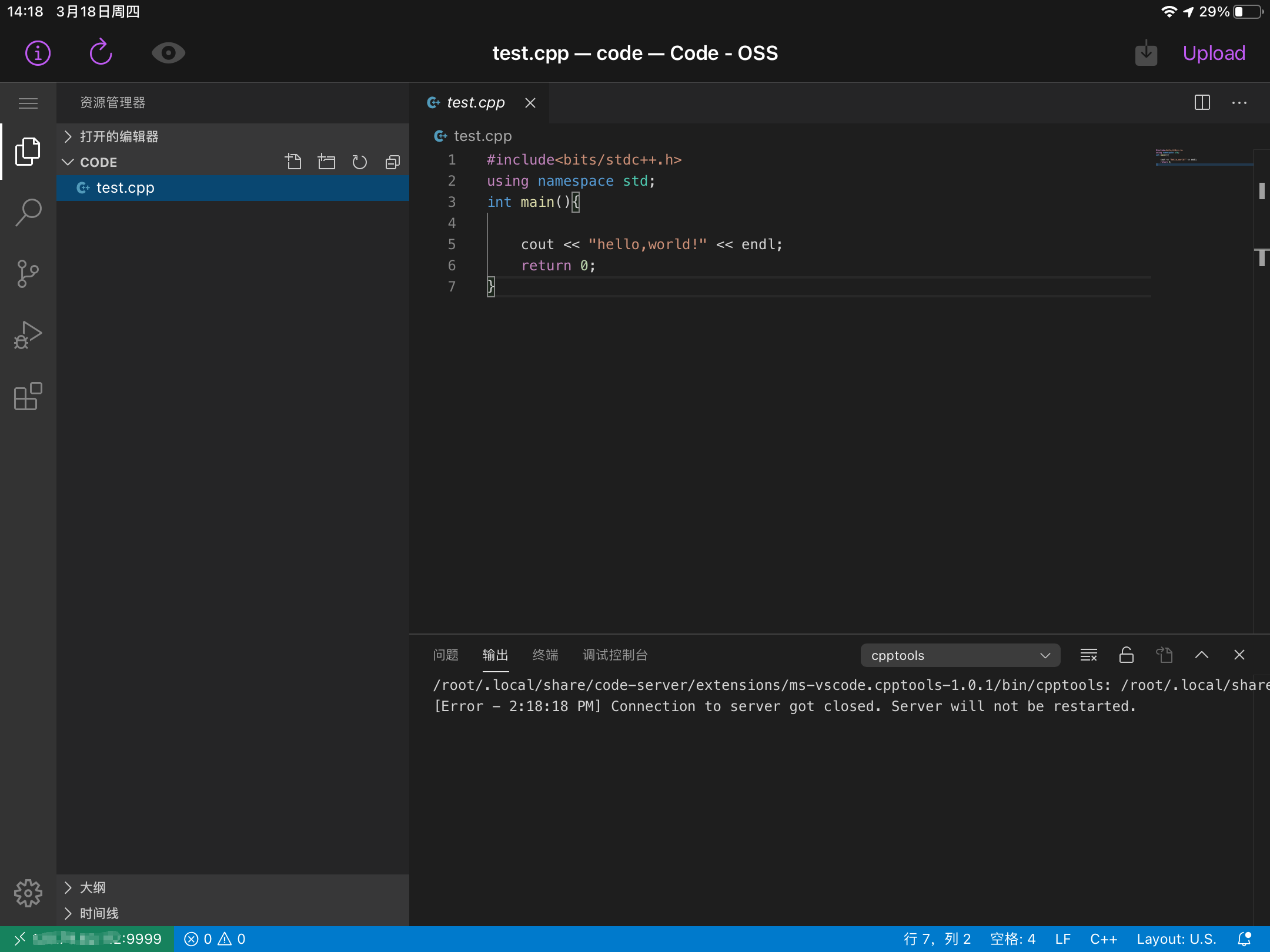Open the Search view
This screenshot has width=1270, height=952.
[28, 213]
